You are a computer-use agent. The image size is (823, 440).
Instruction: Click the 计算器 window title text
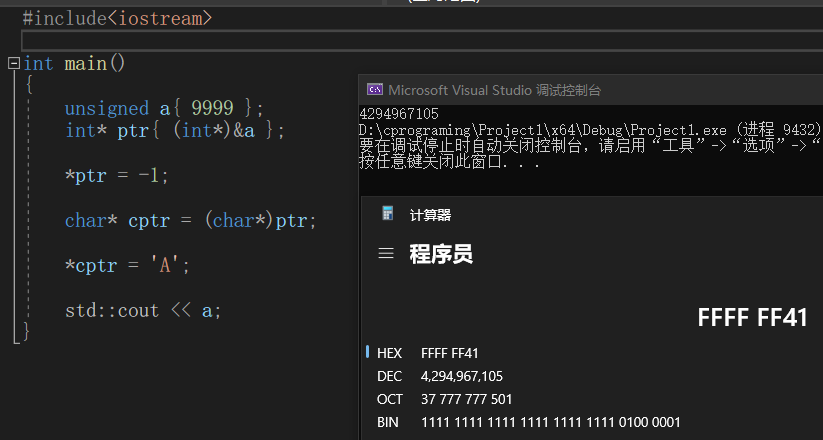point(430,215)
